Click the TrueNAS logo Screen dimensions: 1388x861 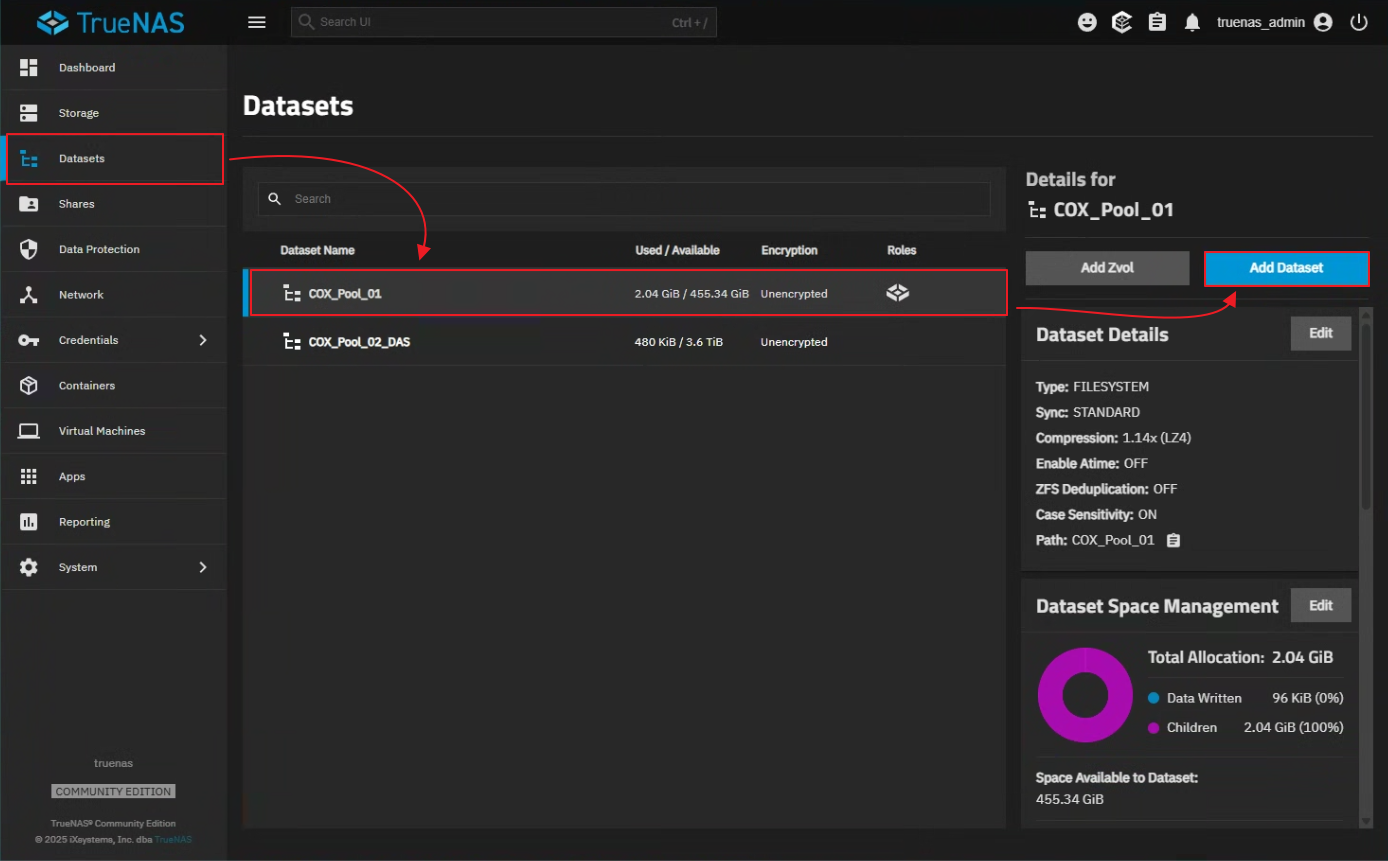point(110,22)
